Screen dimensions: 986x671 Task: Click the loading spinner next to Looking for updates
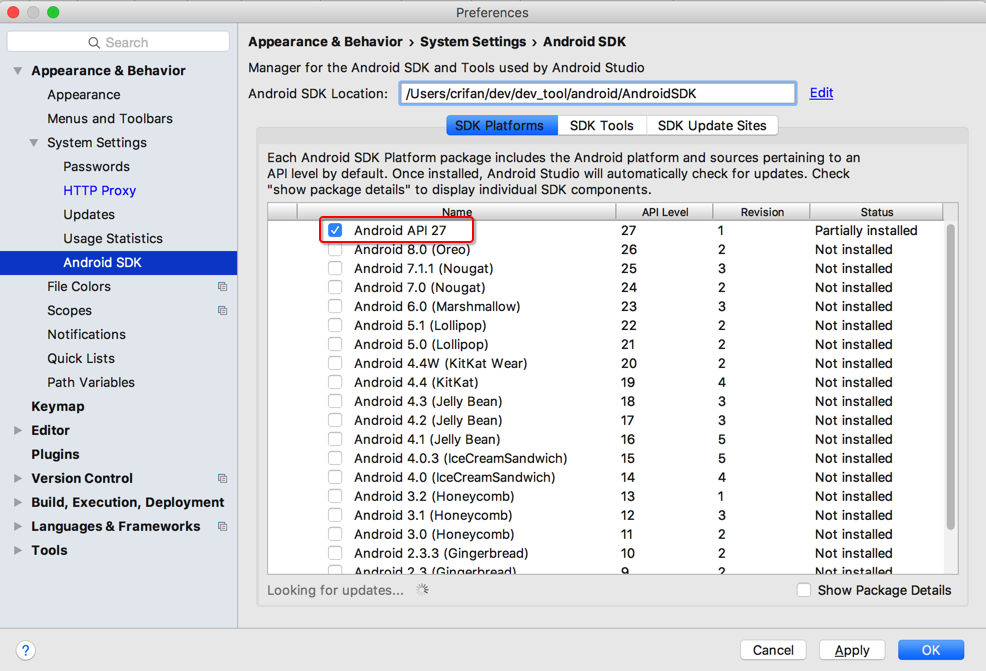[x=423, y=590]
